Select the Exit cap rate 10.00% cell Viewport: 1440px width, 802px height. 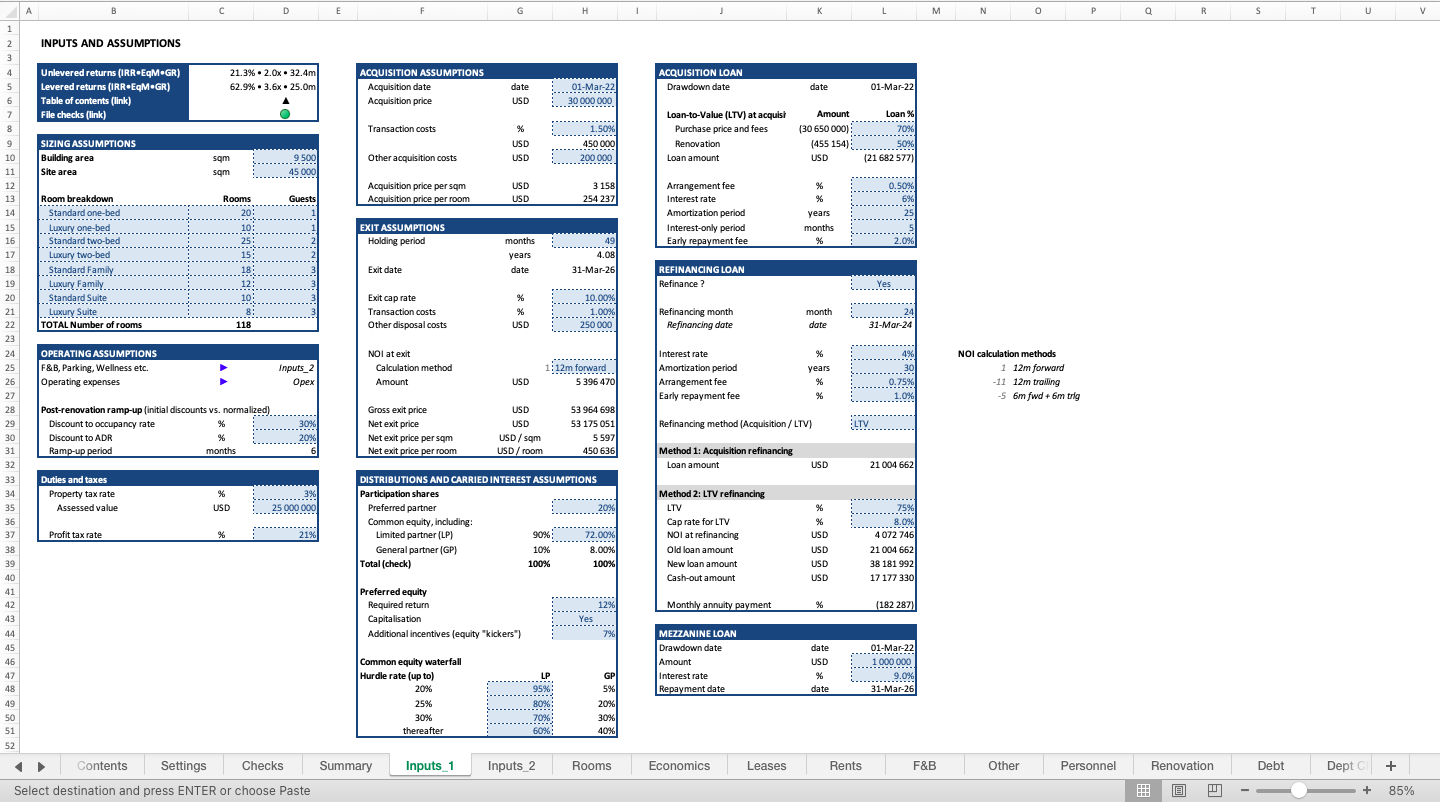(x=584, y=298)
